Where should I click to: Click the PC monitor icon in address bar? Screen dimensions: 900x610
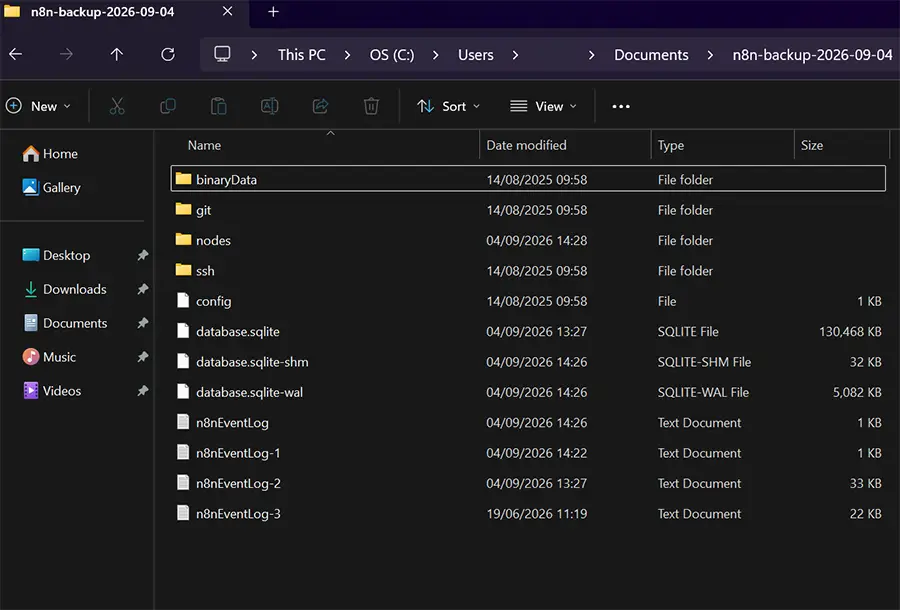tap(222, 55)
